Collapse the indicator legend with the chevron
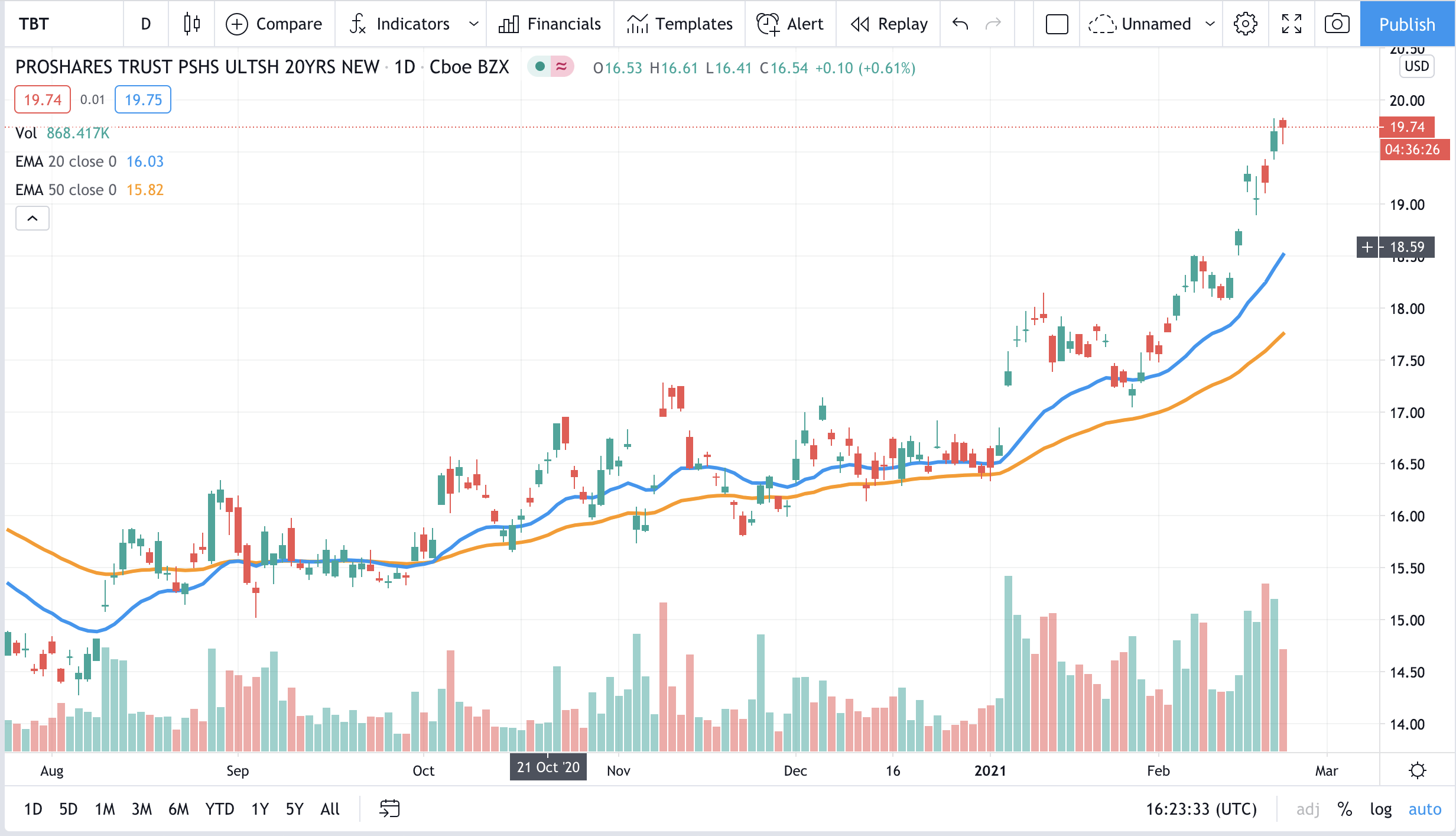The height and width of the screenshot is (836, 1456). point(32,218)
